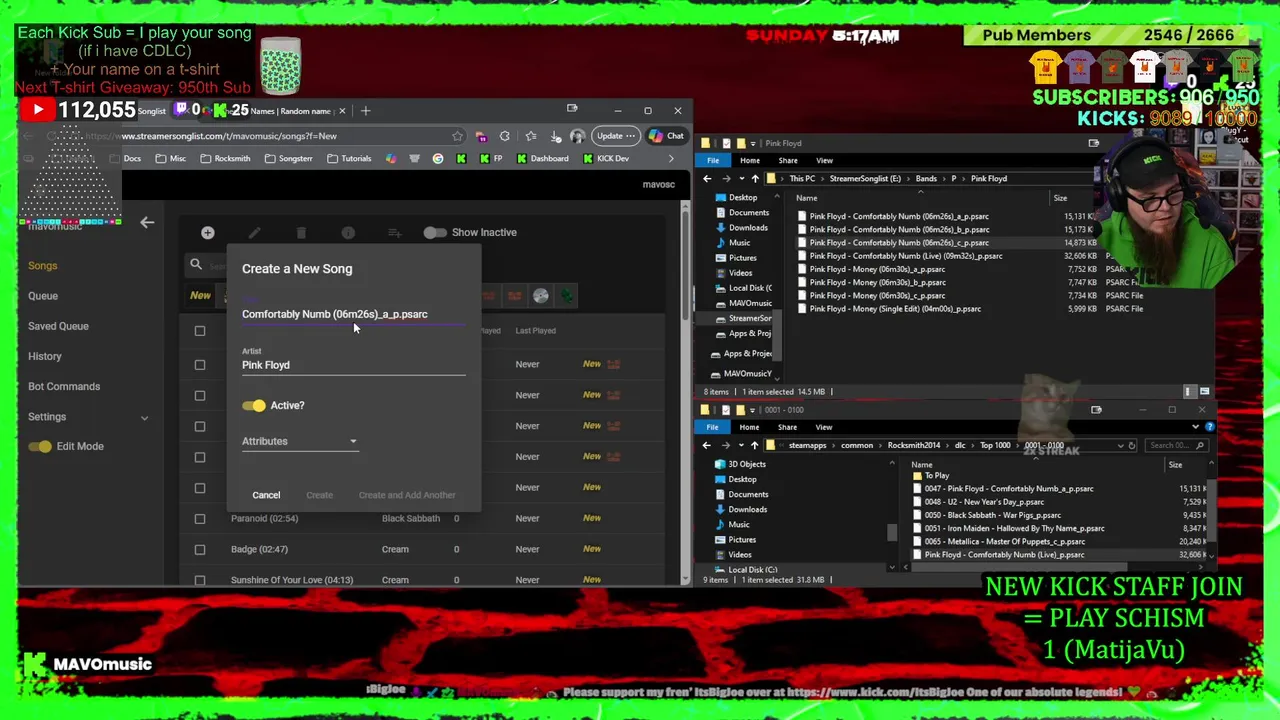Viewport: 1280px width, 720px height.
Task: Open recent locations dropdown in 0001 - 0100 explorer
Action: 741,445
